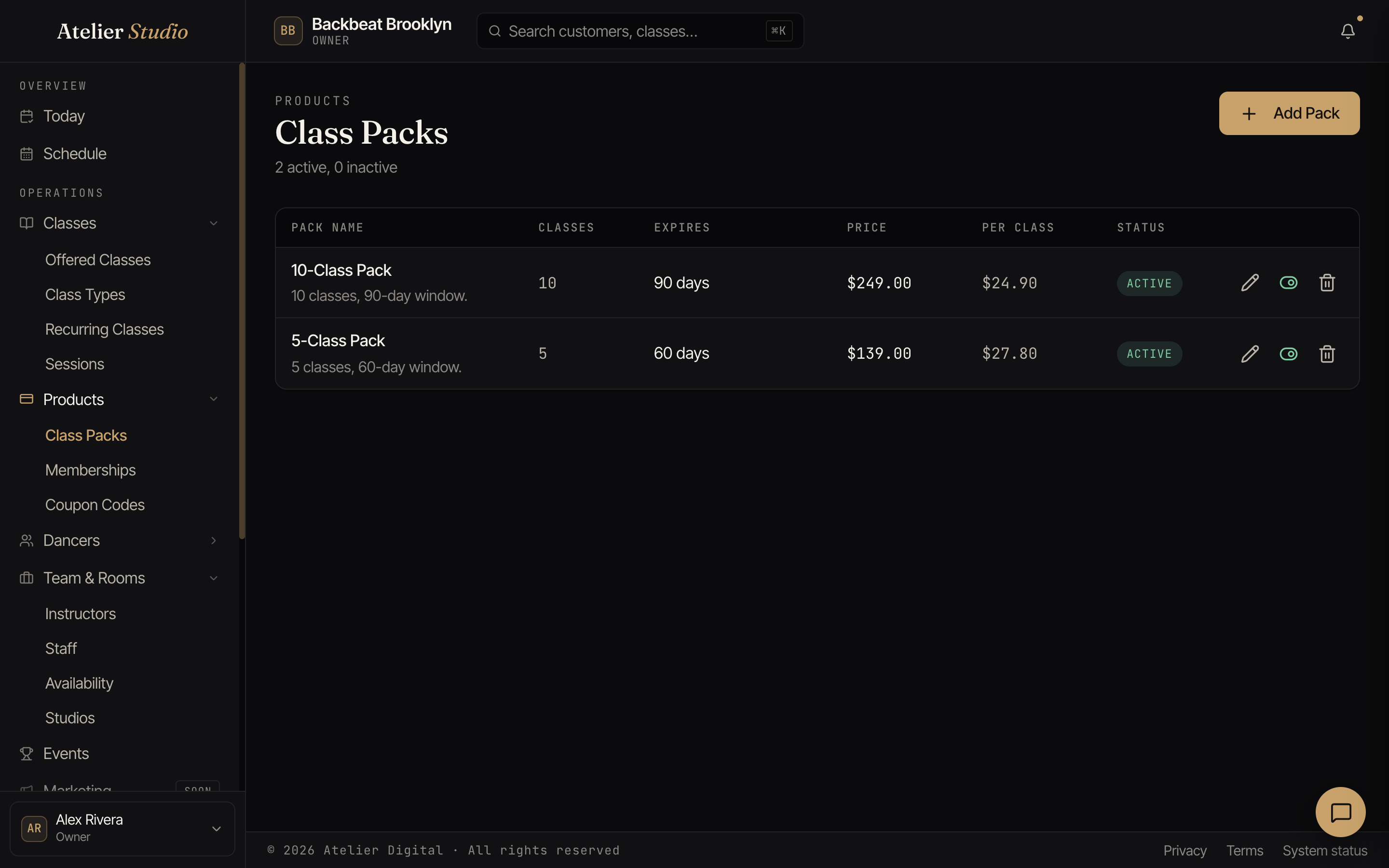Click the sidebar scrollbar
Screen dimensions: 1389x868
[x=242, y=301]
